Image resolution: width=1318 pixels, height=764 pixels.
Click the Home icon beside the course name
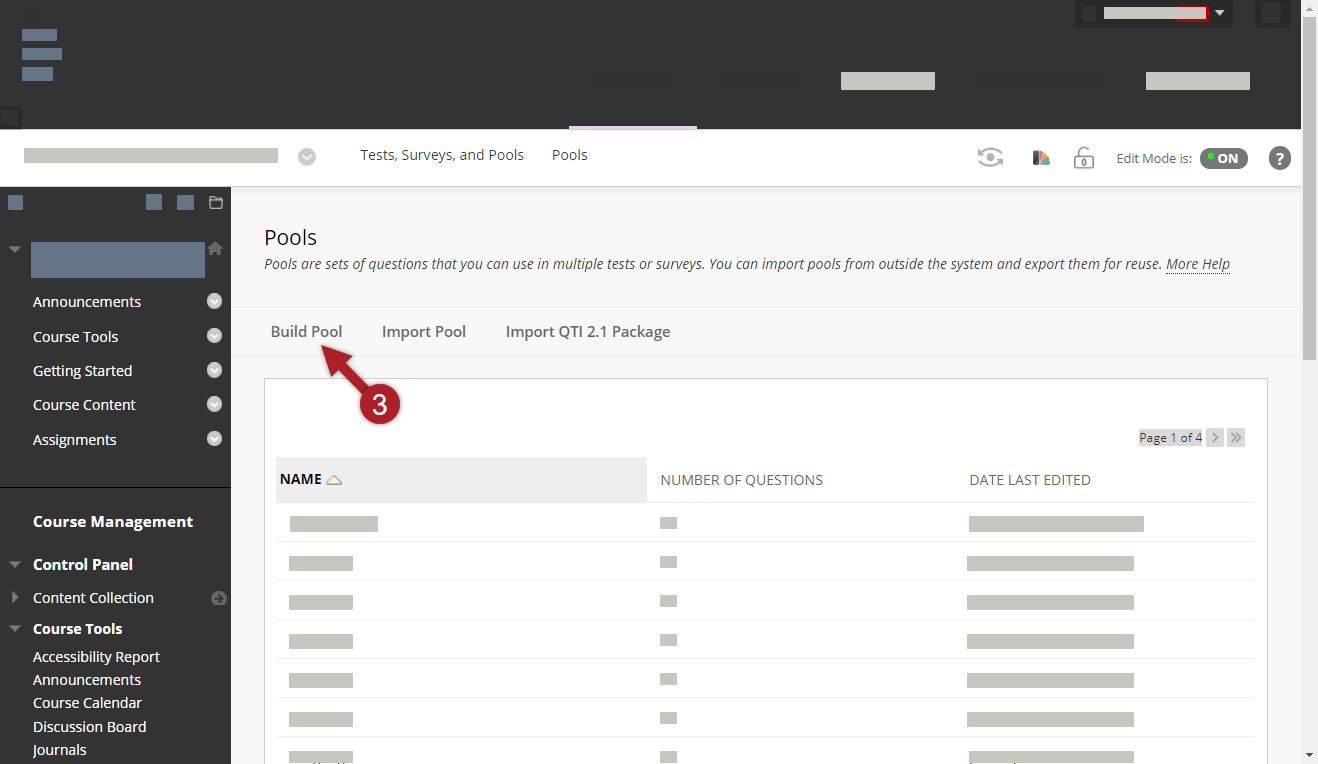[214, 248]
